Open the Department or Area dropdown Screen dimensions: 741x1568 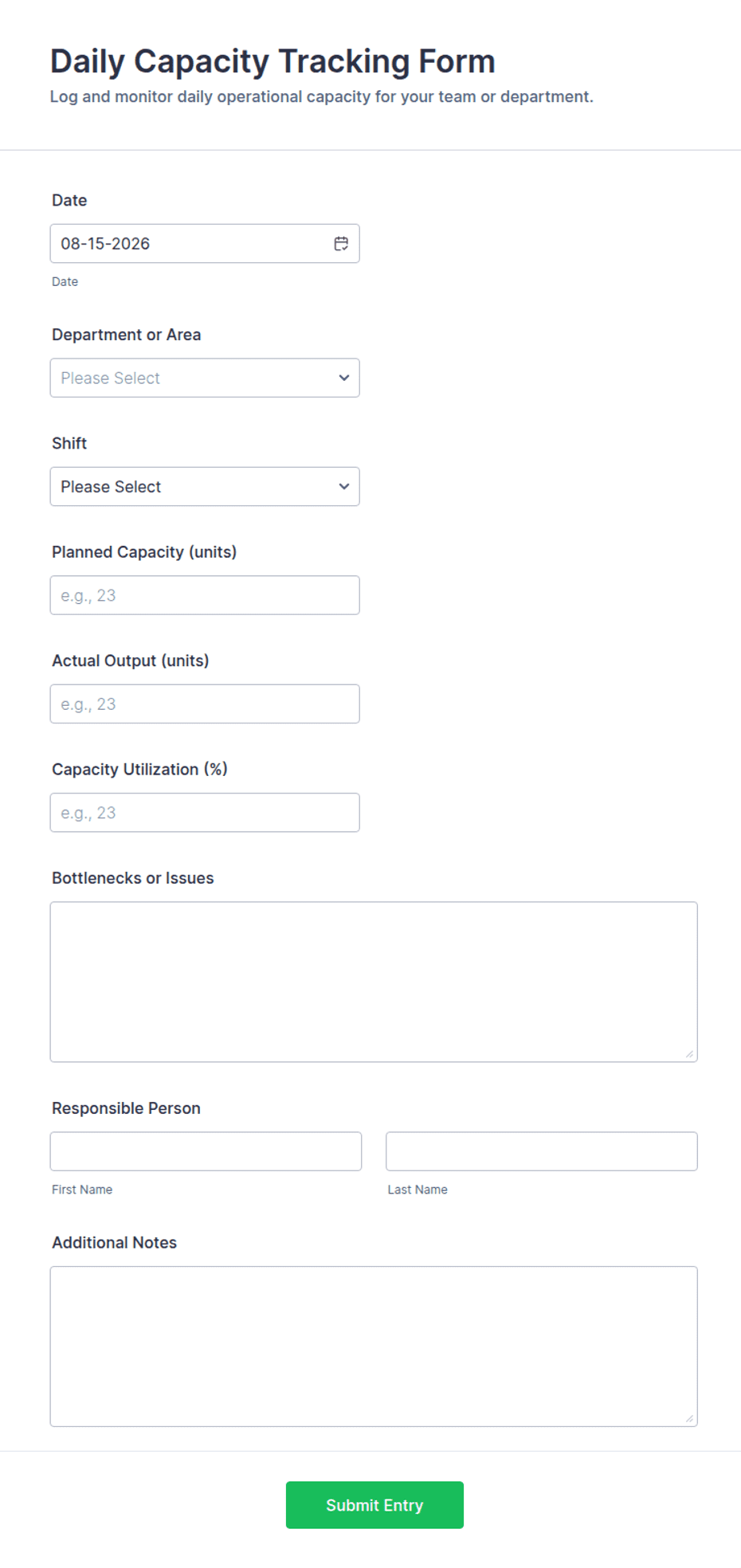point(205,378)
